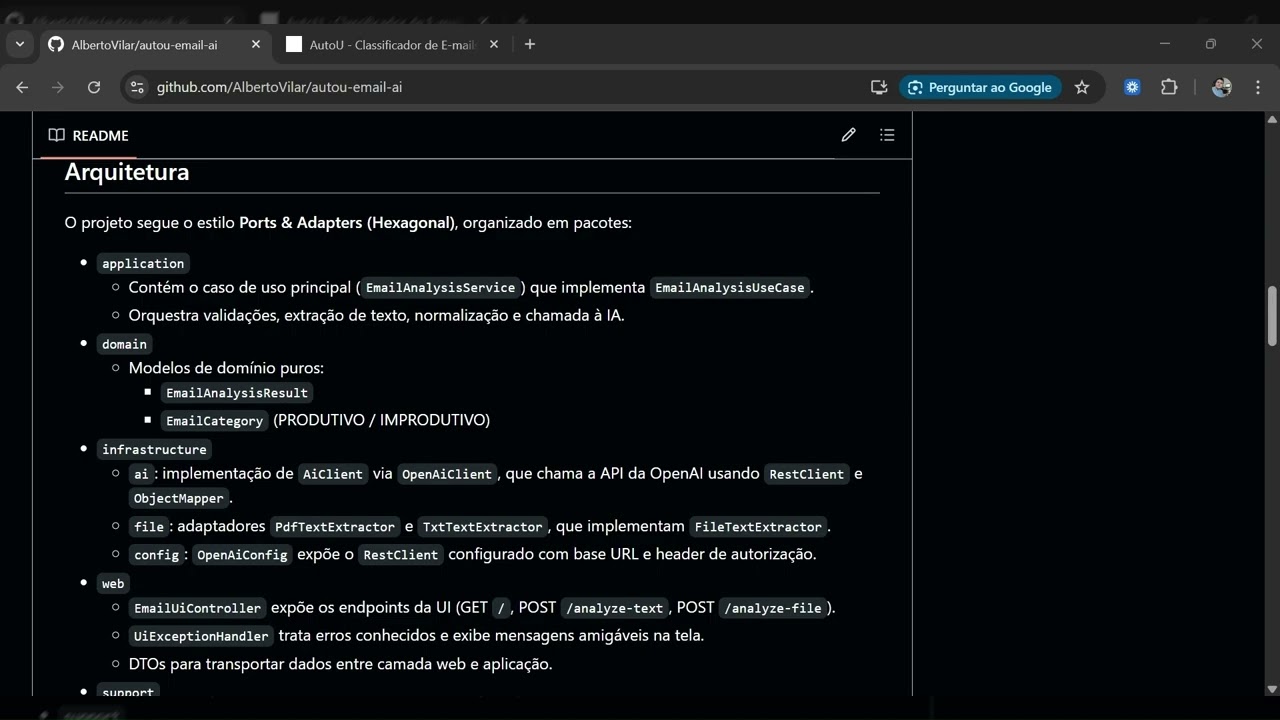Image resolution: width=1280 pixels, height=720 pixels.
Task: Click the scrollbar down arrow
Action: coord(1272,688)
